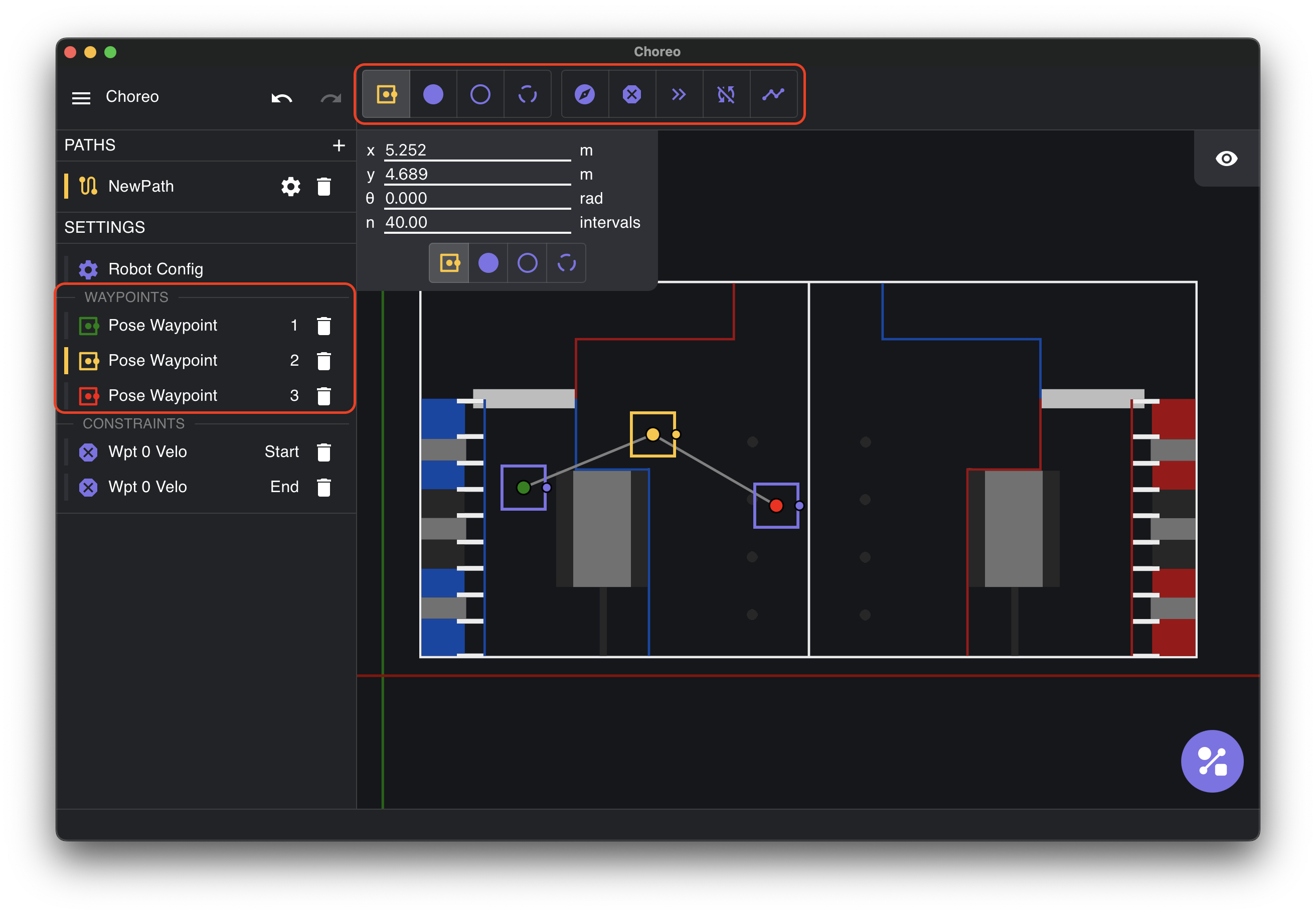
Task: Select the Empty Waypoint hollow circle tool
Action: pyautogui.click(x=480, y=94)
